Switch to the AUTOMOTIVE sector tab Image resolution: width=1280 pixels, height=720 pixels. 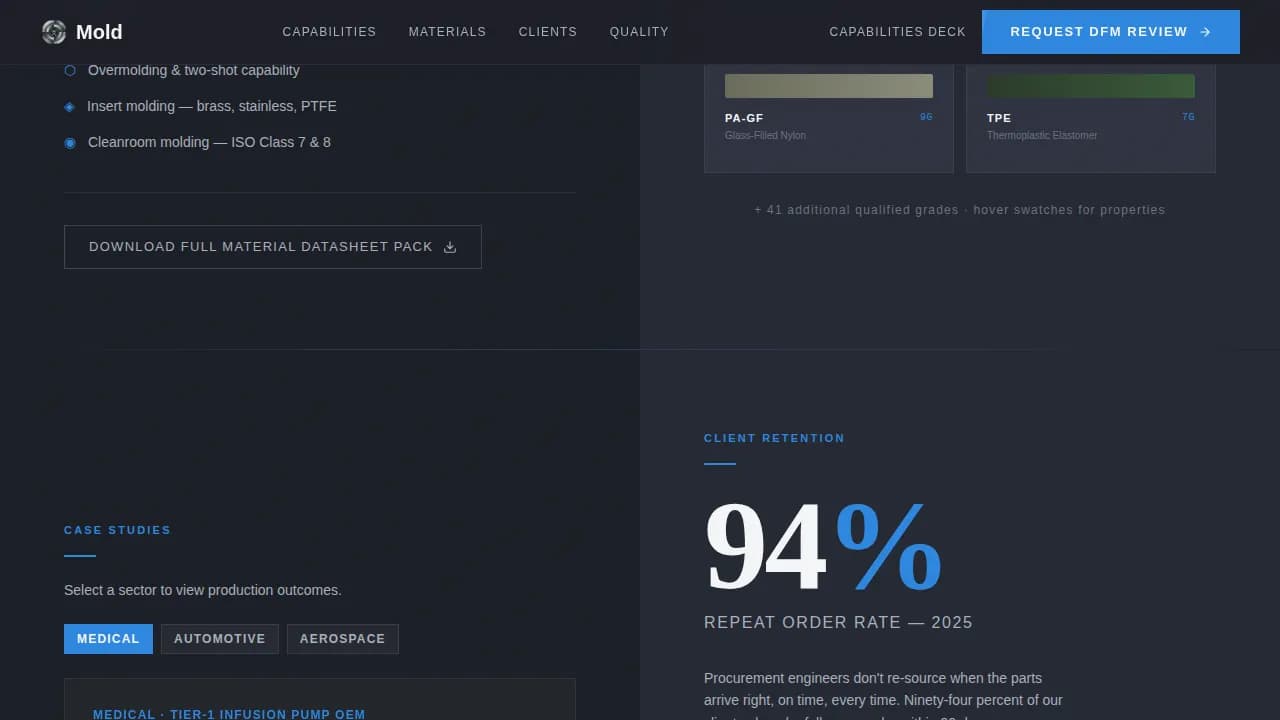pos(219,638)
